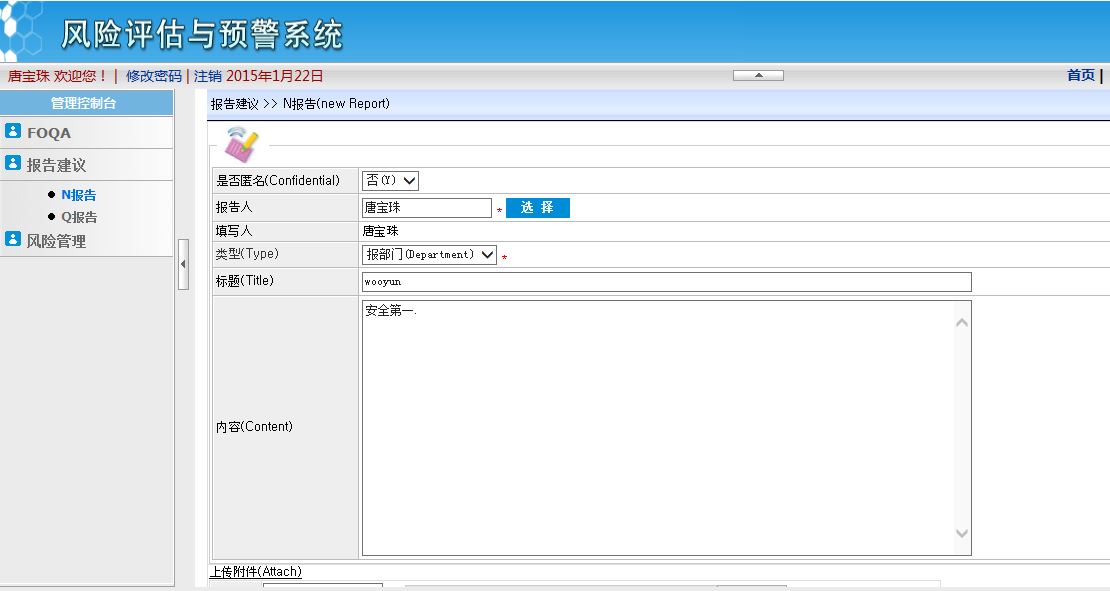Collapse the left sidebar with arrow handle
Image resolution: width=1110 pixels, height=591 pixels.
[x=183, y=264]
